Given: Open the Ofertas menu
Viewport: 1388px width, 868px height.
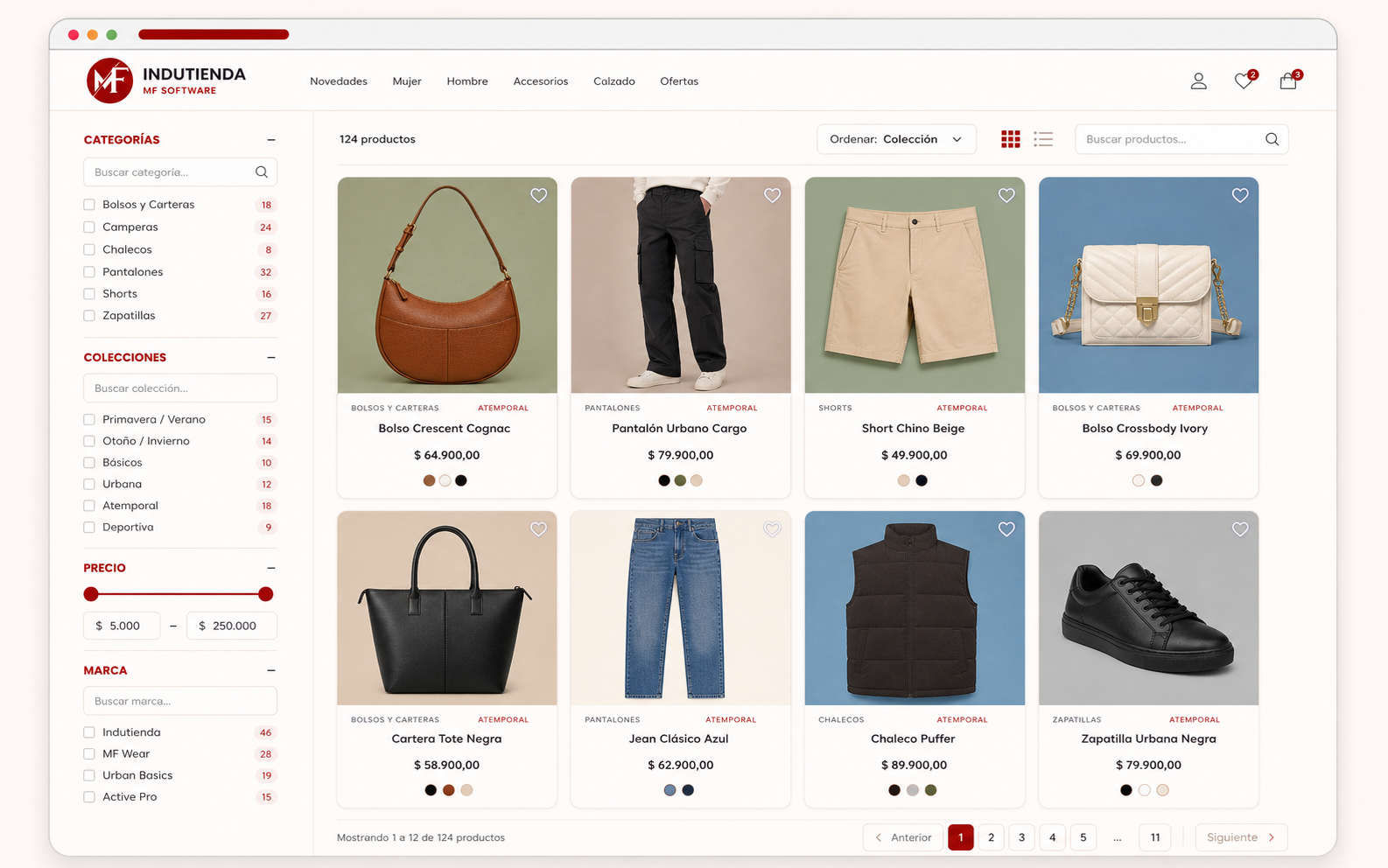Looking at the screenshot, I should [x=679, y=81].
